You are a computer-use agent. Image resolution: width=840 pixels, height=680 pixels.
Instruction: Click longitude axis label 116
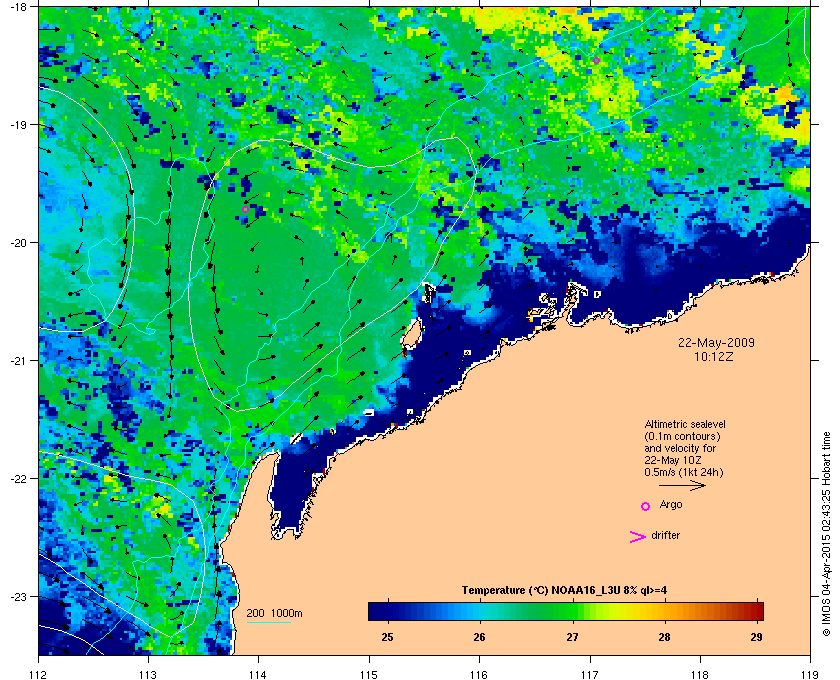[479, 675]
